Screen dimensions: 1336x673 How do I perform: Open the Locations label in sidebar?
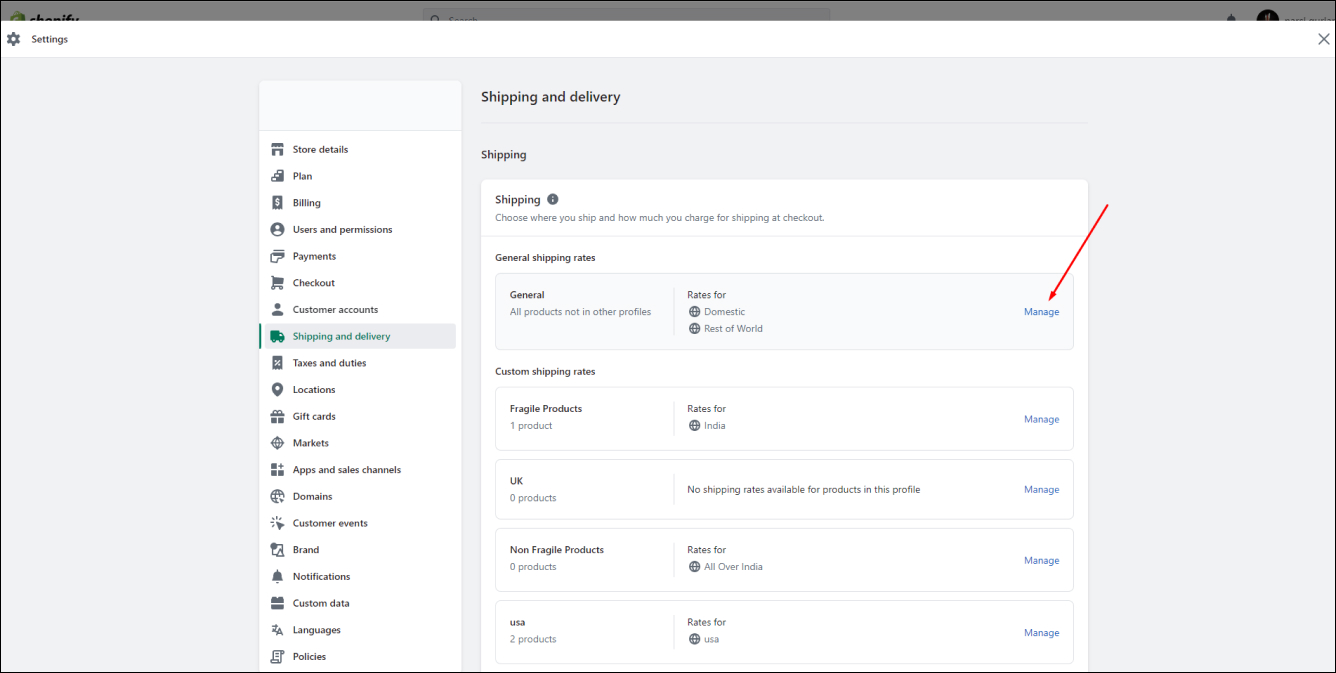tap(314, 390)
